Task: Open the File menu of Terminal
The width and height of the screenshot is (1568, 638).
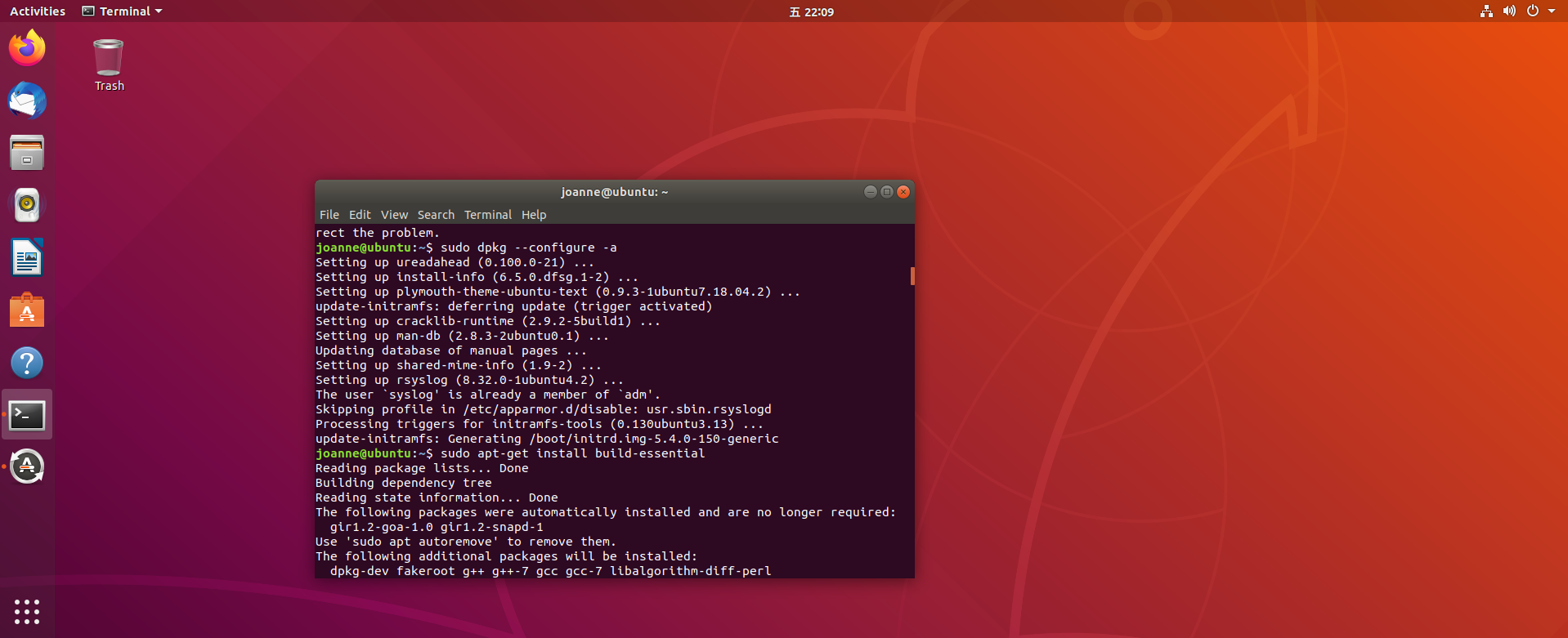Action: (329, 215)
